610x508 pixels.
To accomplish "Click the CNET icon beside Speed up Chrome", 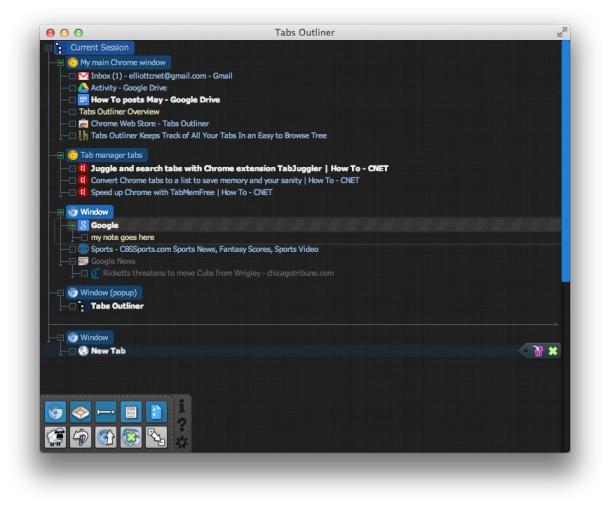I will coord(82,192).
